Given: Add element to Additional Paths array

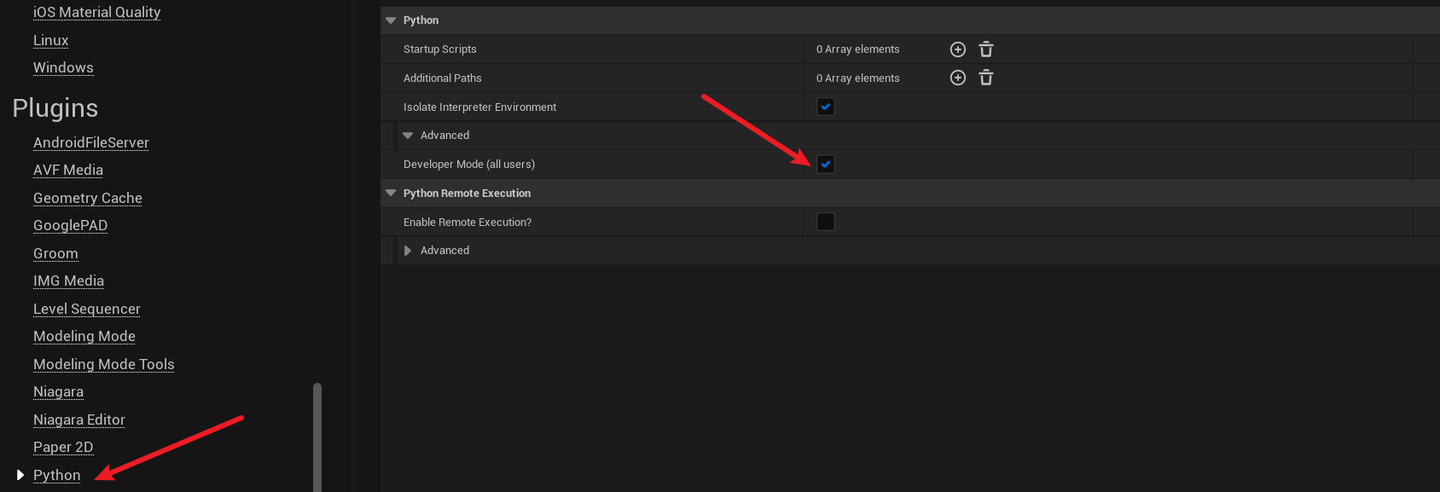Looking at the screenshot, I should [957, 78].
